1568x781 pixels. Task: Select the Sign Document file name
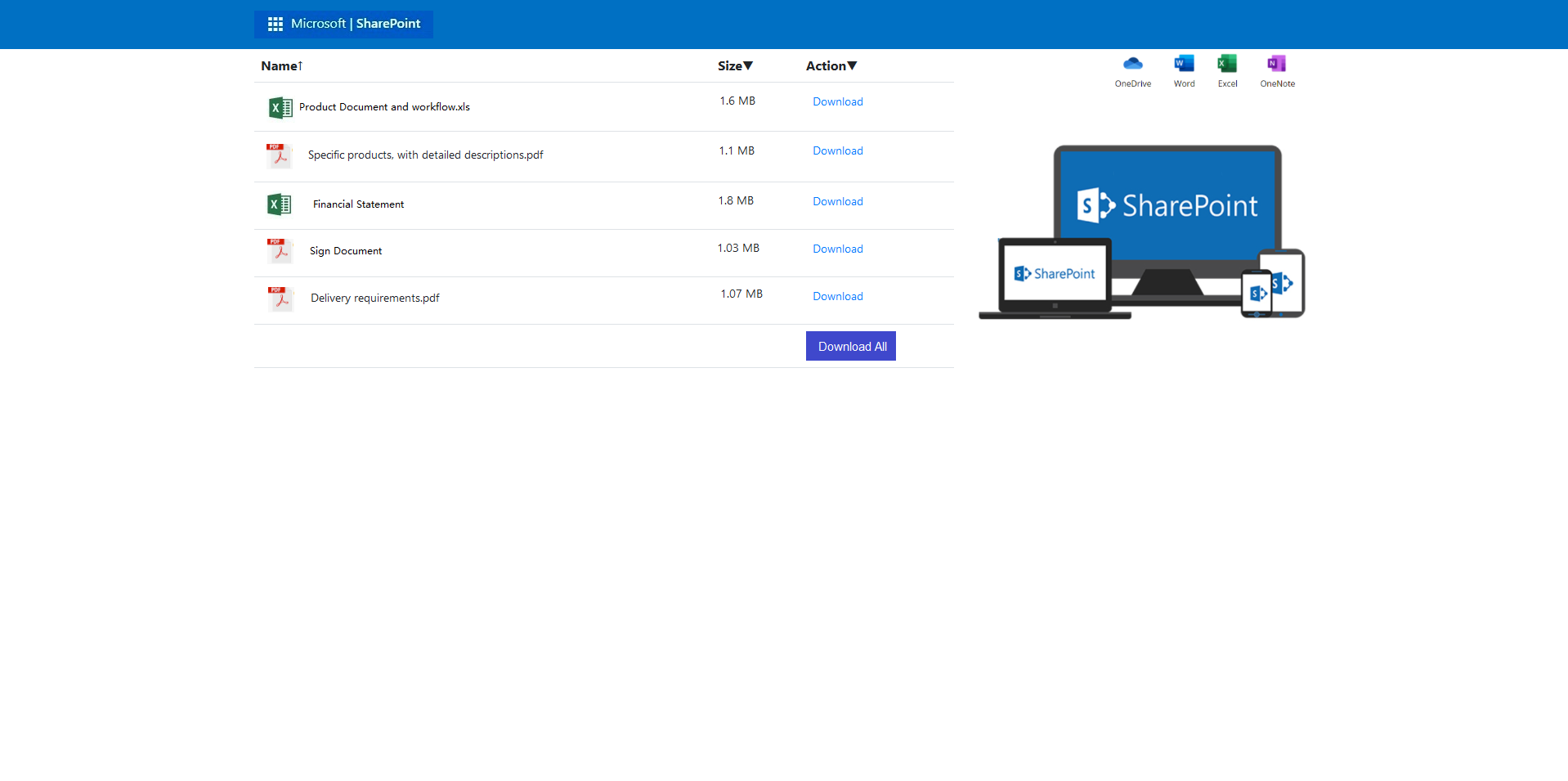(x=346, y=251)
